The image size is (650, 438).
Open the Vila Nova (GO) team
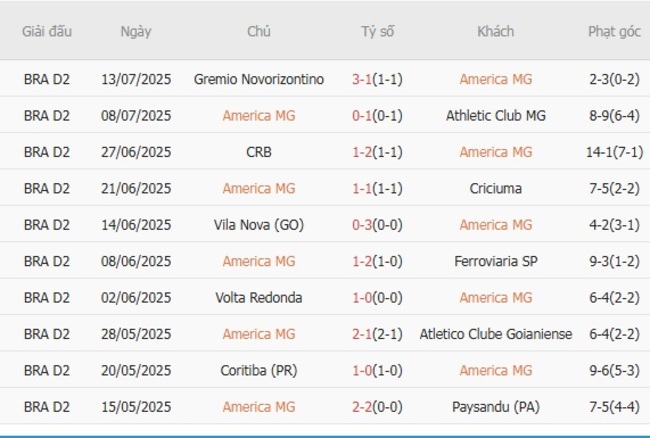(259, 224)
